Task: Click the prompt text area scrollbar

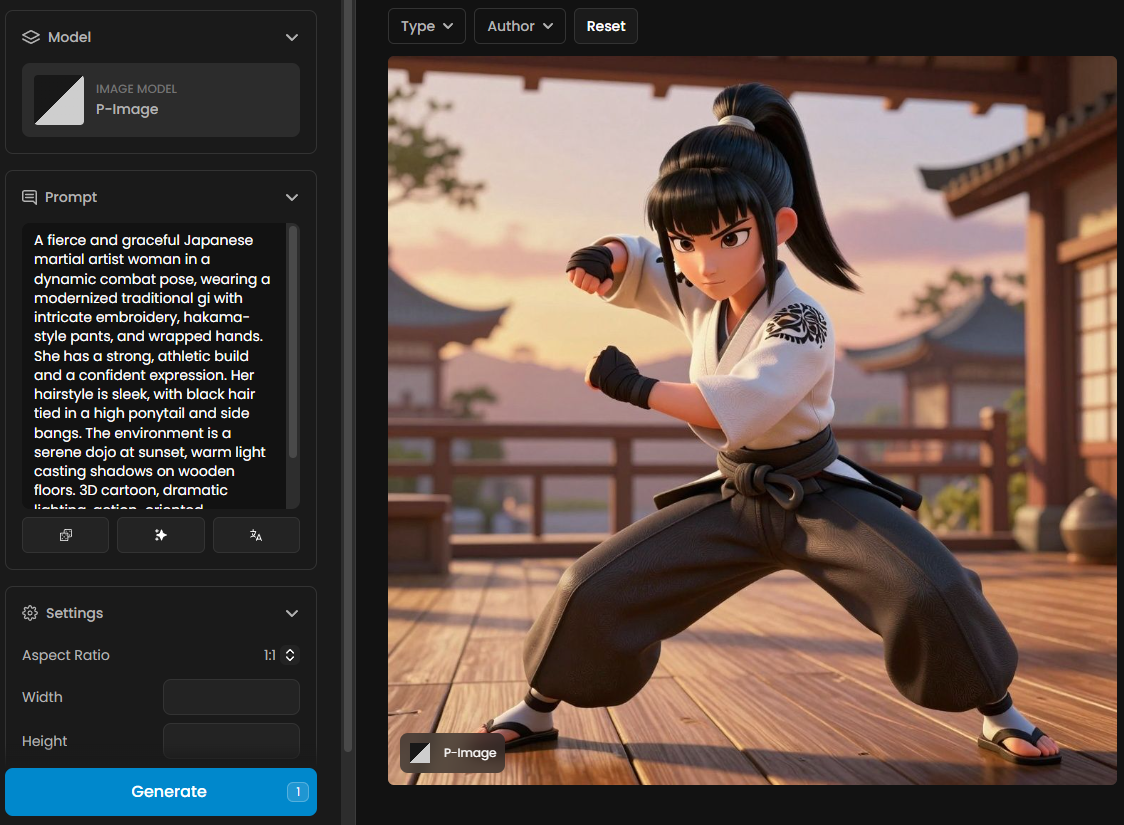Action: point(293,340)
